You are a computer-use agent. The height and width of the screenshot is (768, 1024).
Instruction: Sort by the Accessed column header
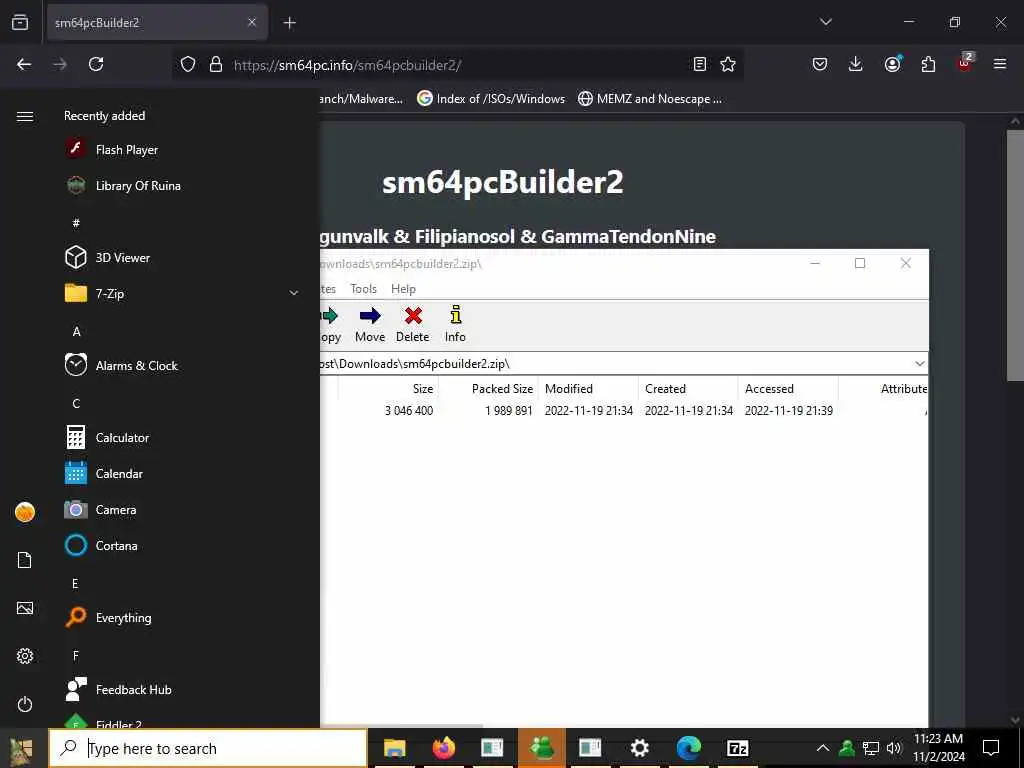(788, 389)
